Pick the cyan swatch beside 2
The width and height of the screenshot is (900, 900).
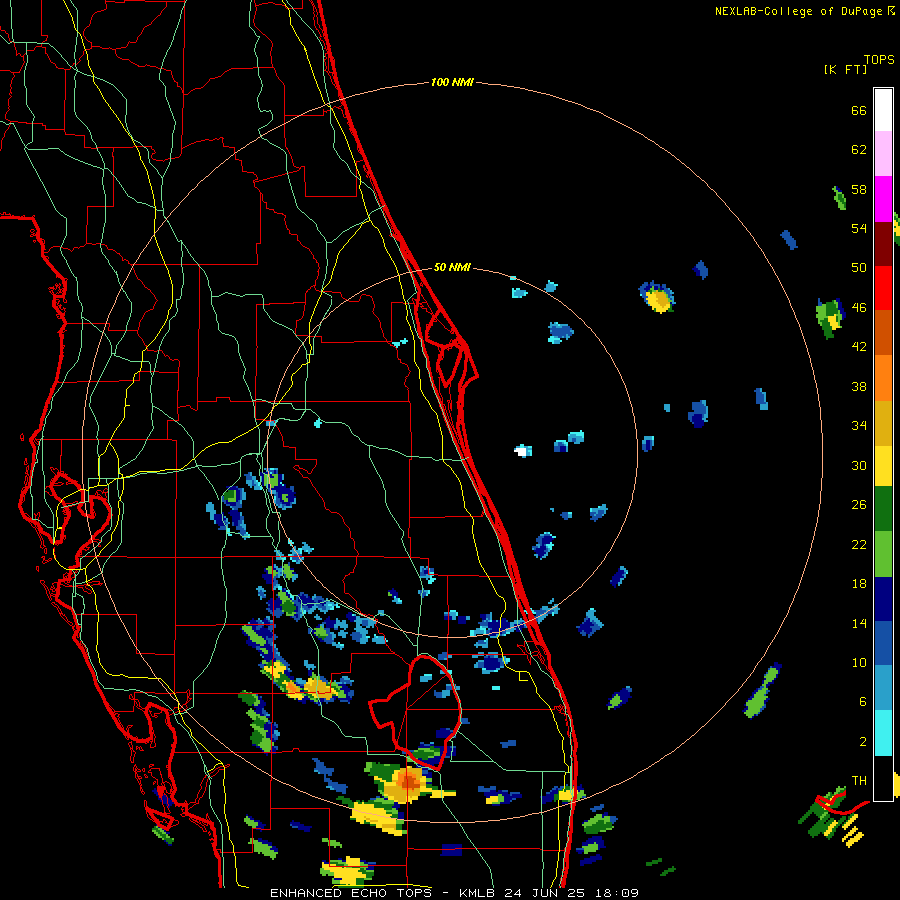(883, 733)
